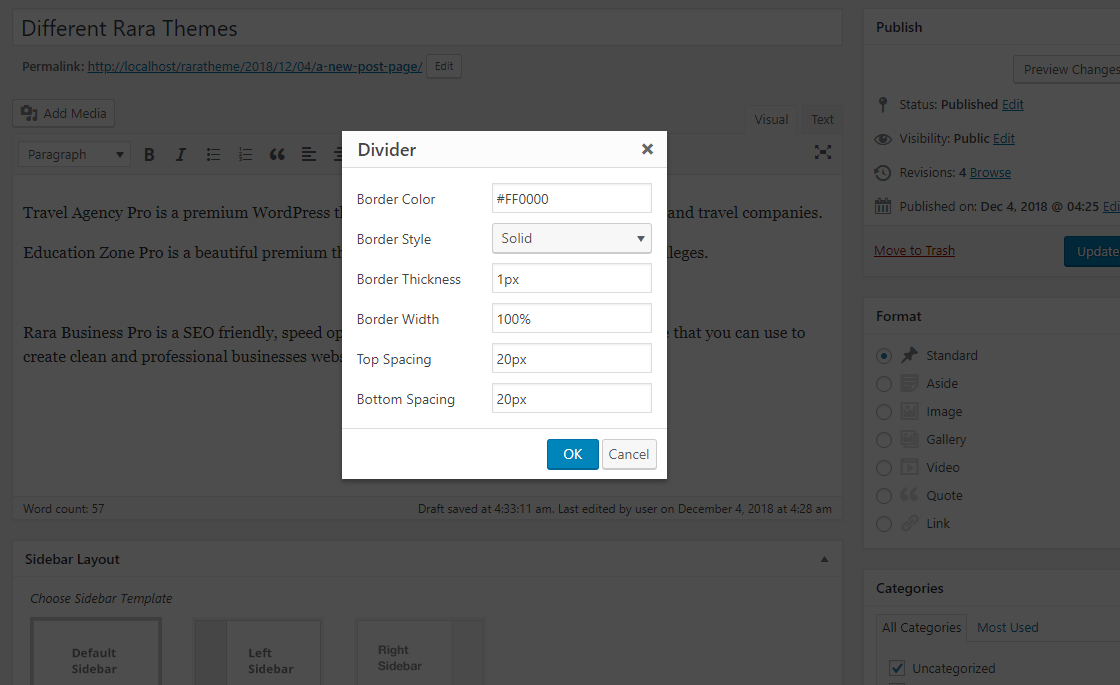Open the Border Style dropdown
The image size is (1120, 685).
571,238
